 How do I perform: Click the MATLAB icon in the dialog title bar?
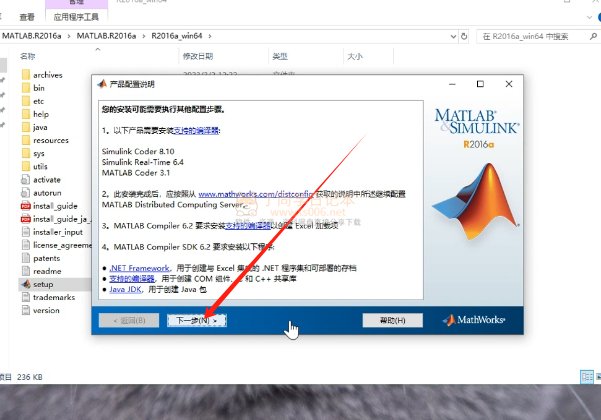pos(102,84)
